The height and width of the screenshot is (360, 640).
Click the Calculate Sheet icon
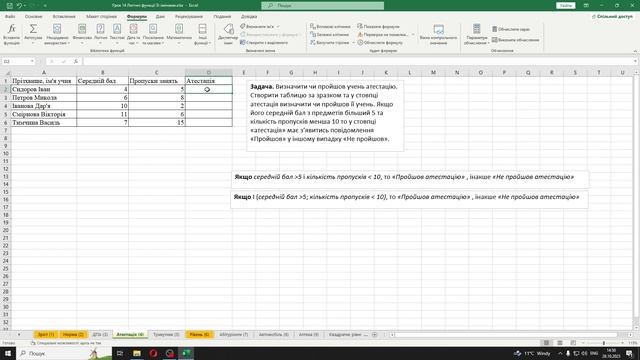point(494,40)
